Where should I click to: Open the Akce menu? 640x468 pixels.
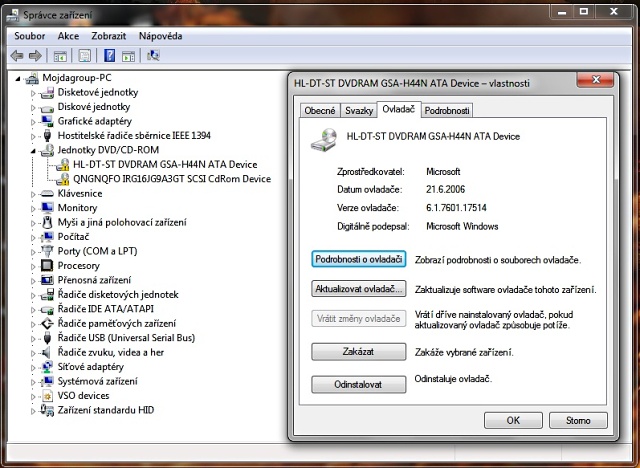68,36
